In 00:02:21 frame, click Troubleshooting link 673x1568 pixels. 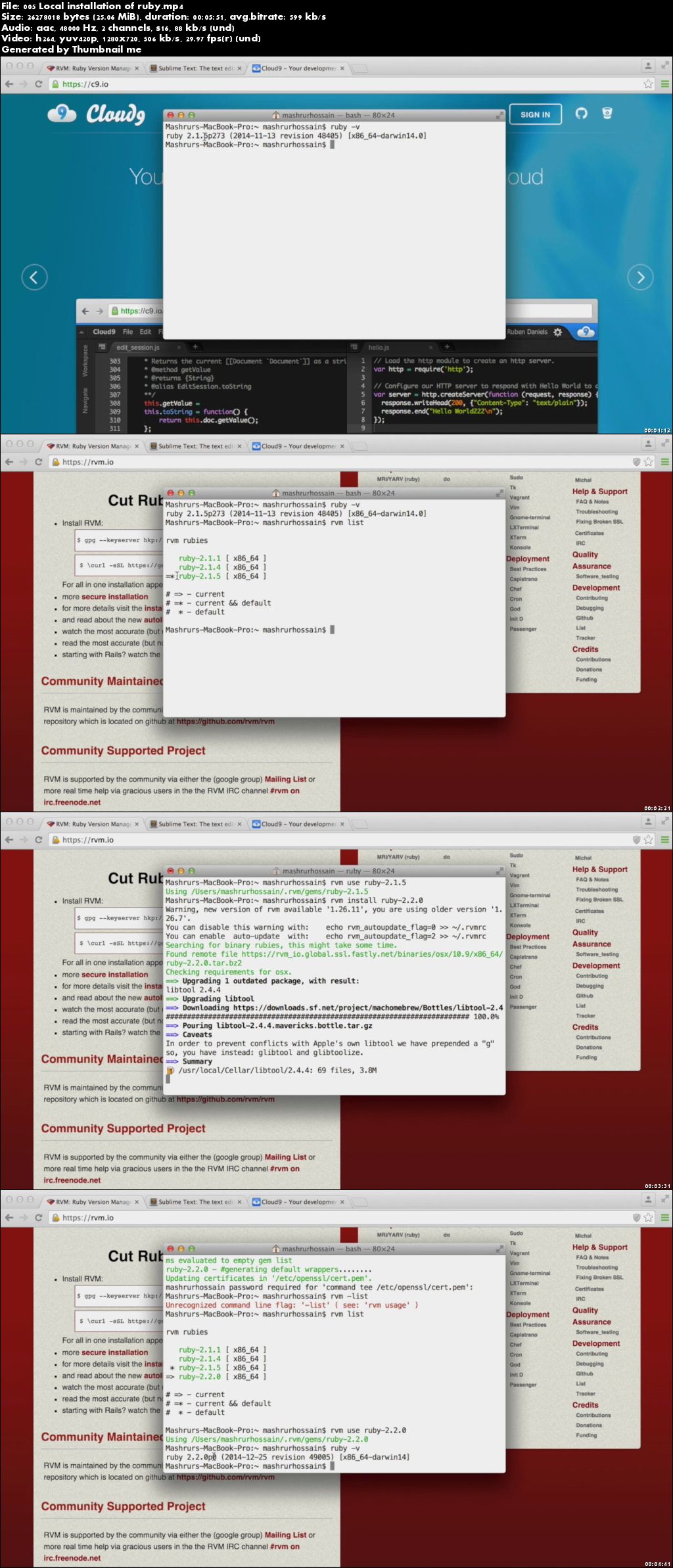tap(597, 511)
